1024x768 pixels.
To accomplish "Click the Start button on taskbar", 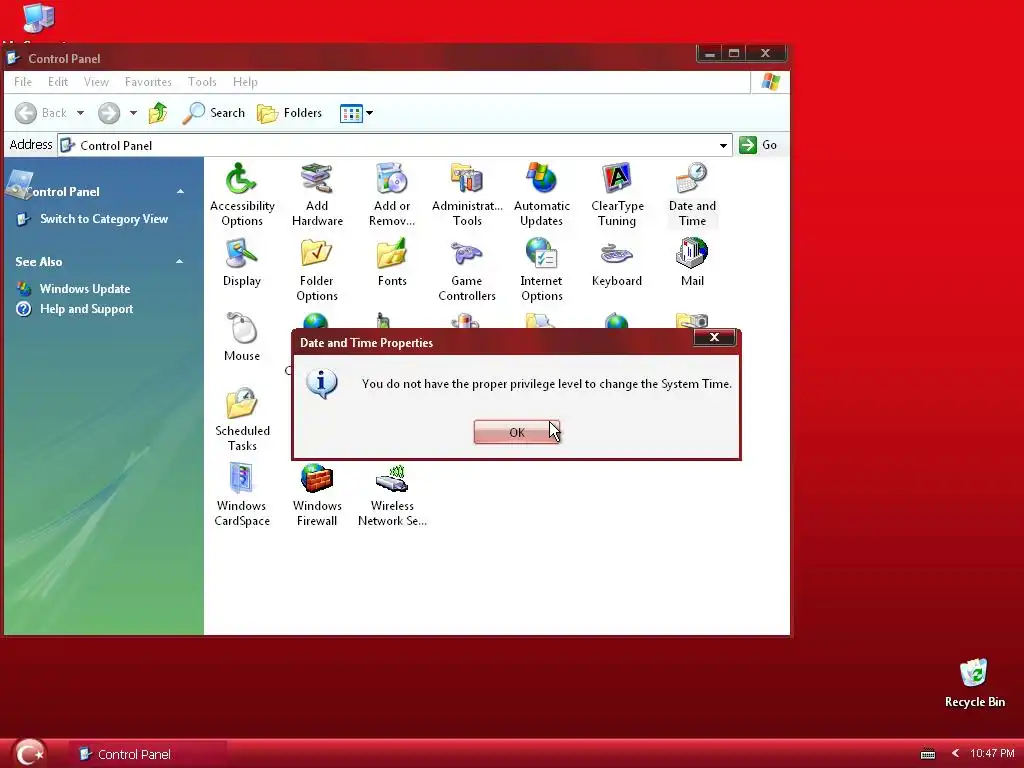I will pyautogui.click(x=30, y=754).
